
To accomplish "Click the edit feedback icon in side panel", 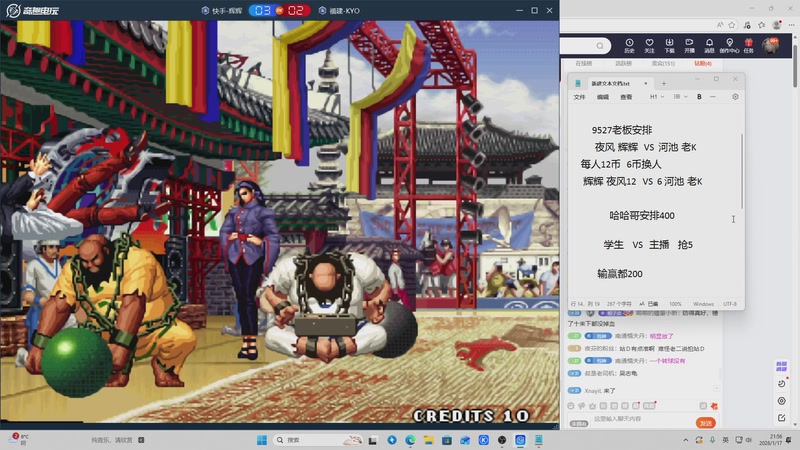I will click(x=782, y=418).
